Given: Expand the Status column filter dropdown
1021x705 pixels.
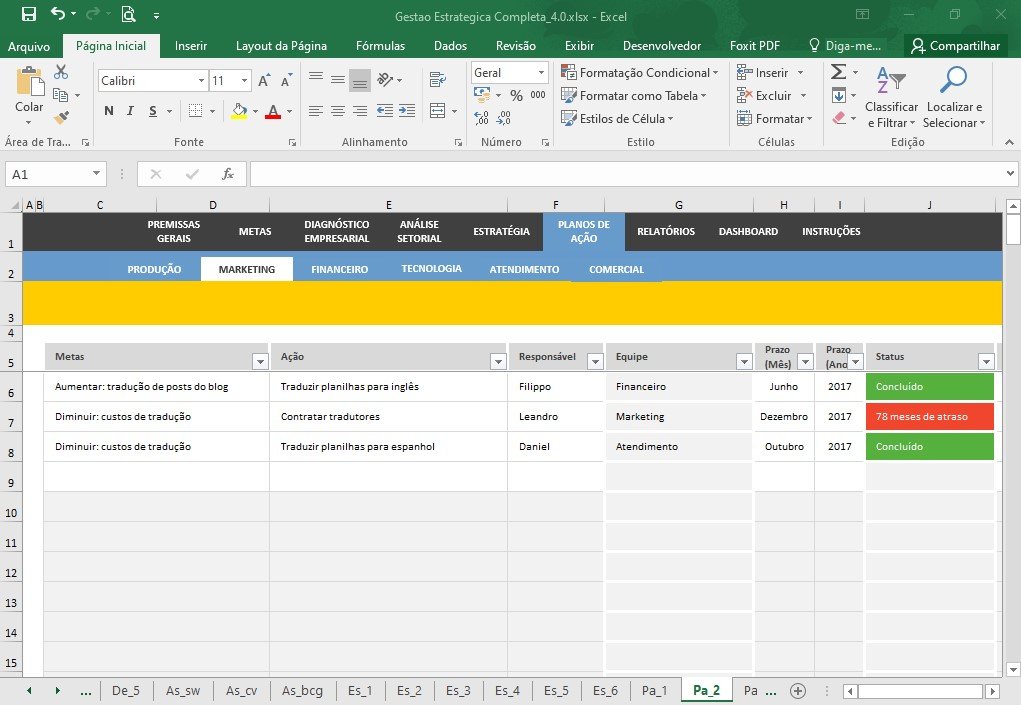Looking at the screenshot, I should tap(986, 361).
